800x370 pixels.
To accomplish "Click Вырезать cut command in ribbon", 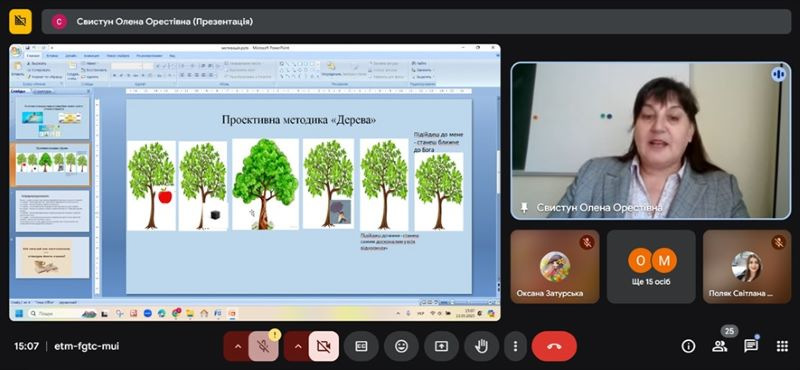I will coord(37,64).
